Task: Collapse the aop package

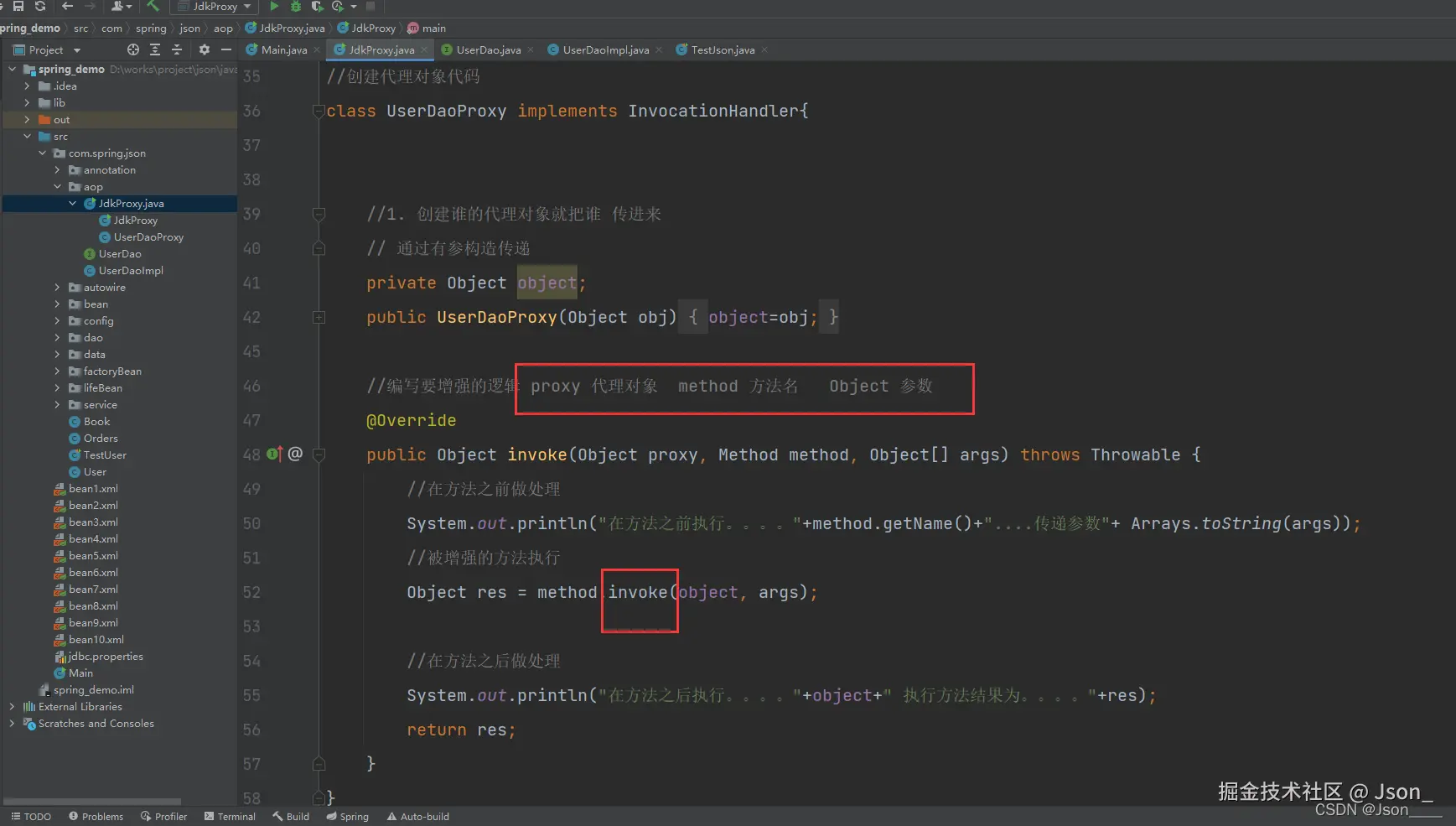Action: click(x=57, y=187)
